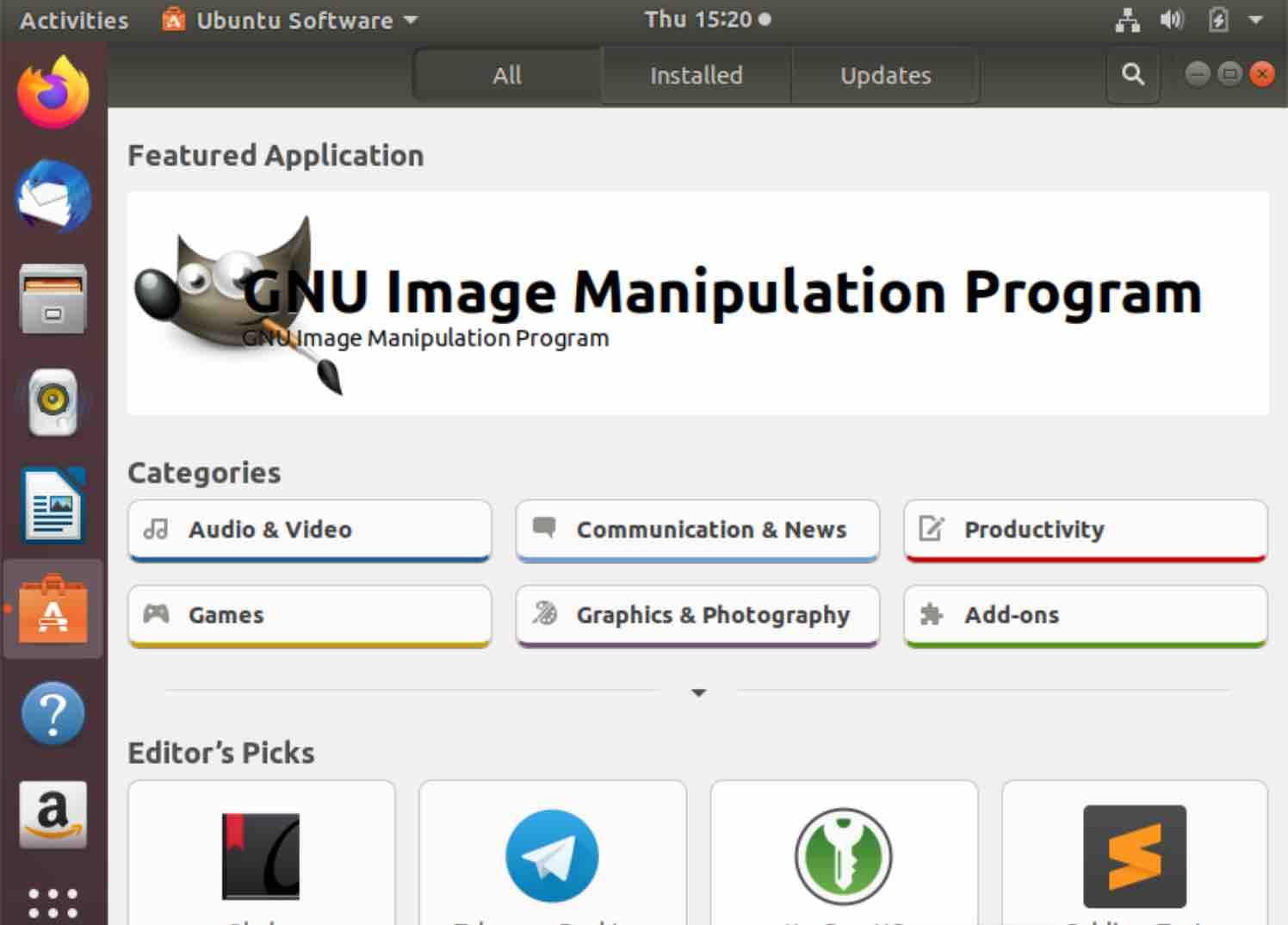
Task: Switch to the Installed tab
Action: coord(696,76)
